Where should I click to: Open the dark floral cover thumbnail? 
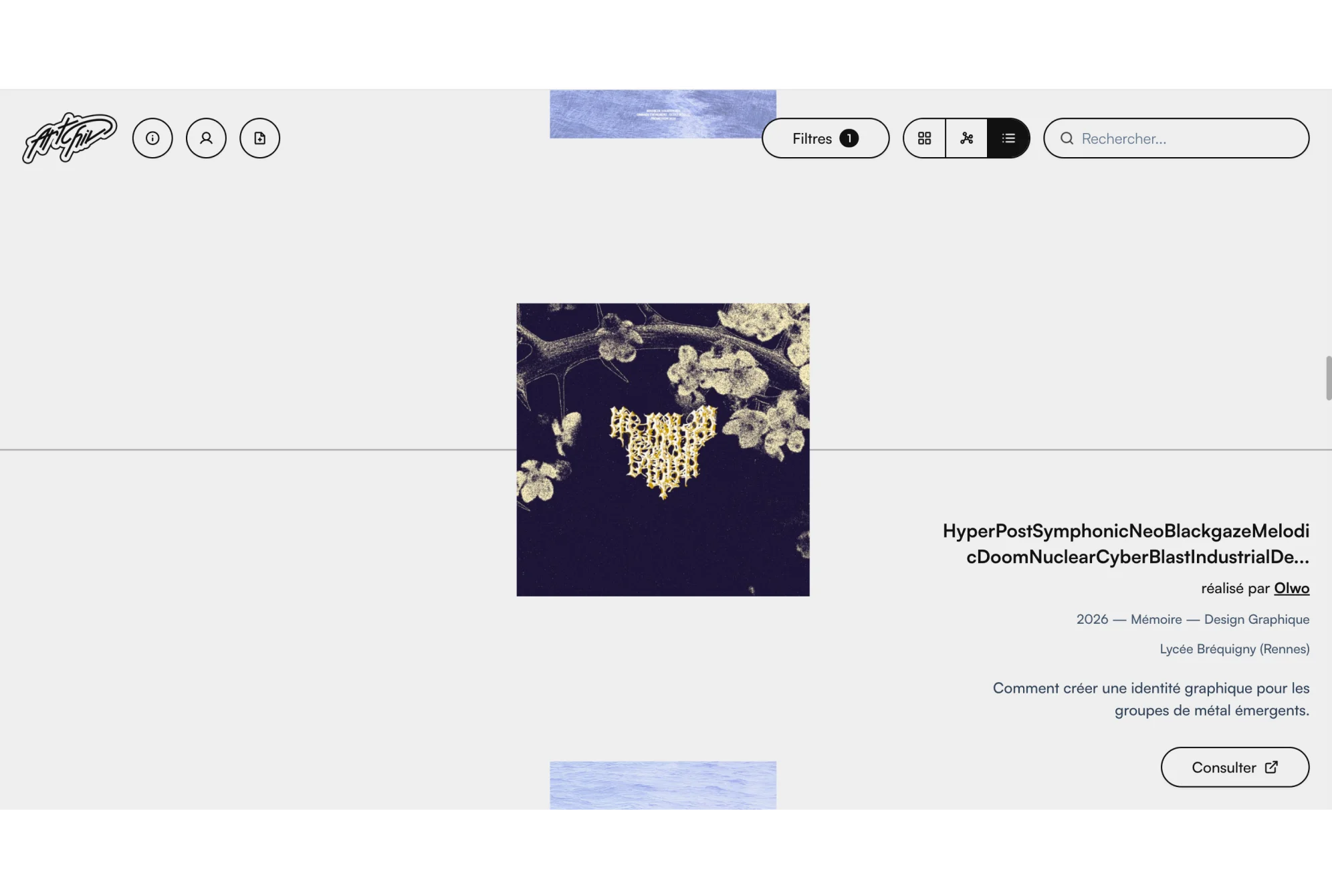663,449
